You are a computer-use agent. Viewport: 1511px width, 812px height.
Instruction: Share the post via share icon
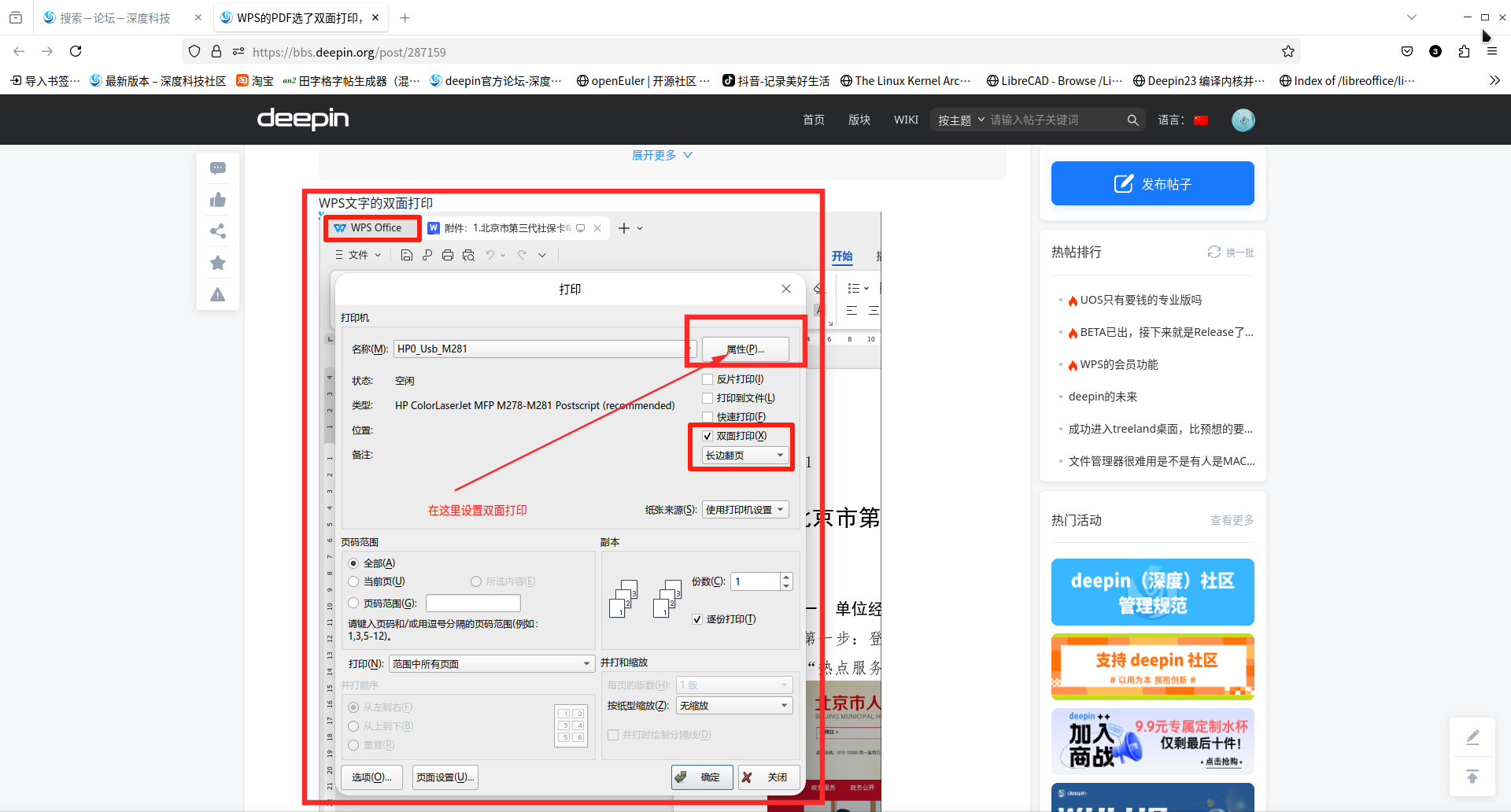coord(218,231)
